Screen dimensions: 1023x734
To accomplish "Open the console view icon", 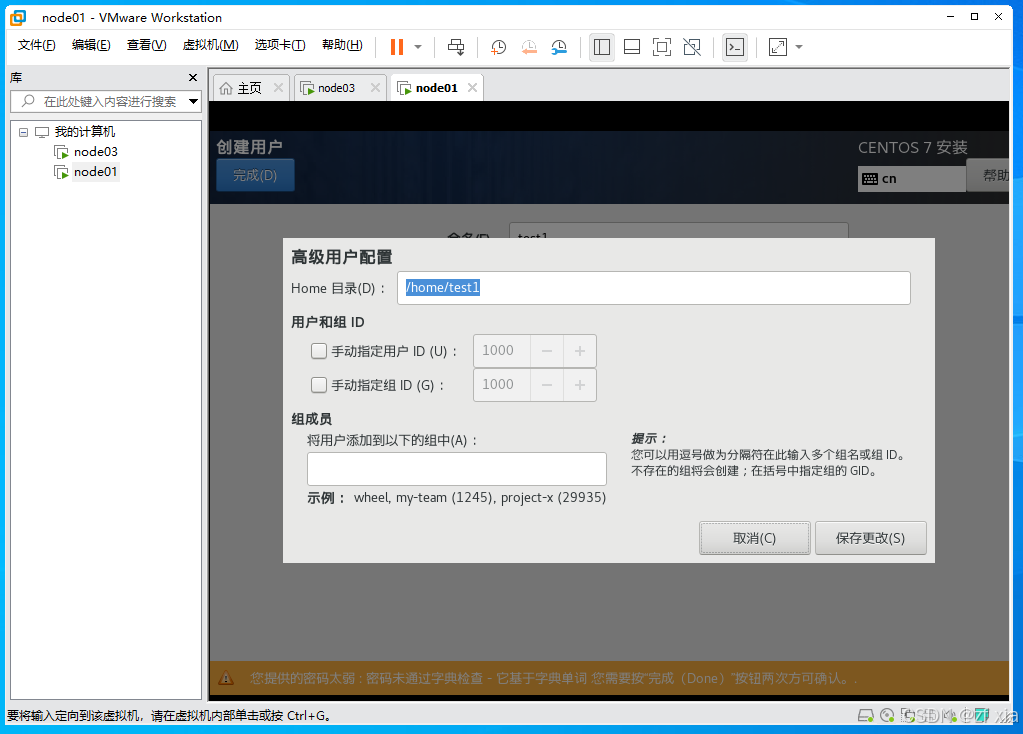I will click(735, 47).
